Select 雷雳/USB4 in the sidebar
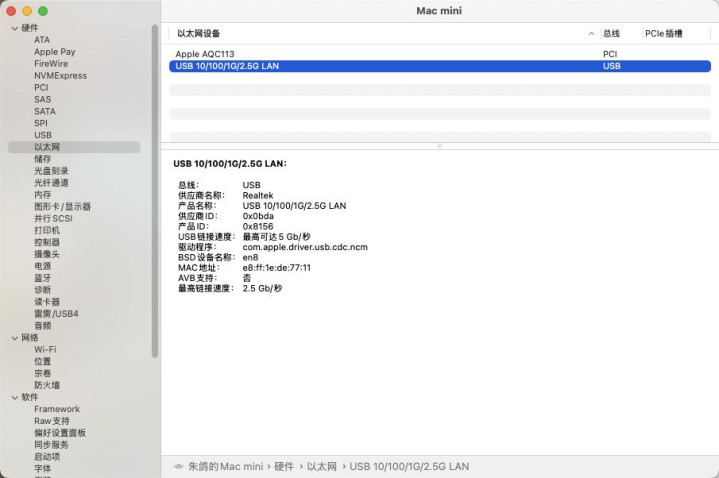 point(56,314)
